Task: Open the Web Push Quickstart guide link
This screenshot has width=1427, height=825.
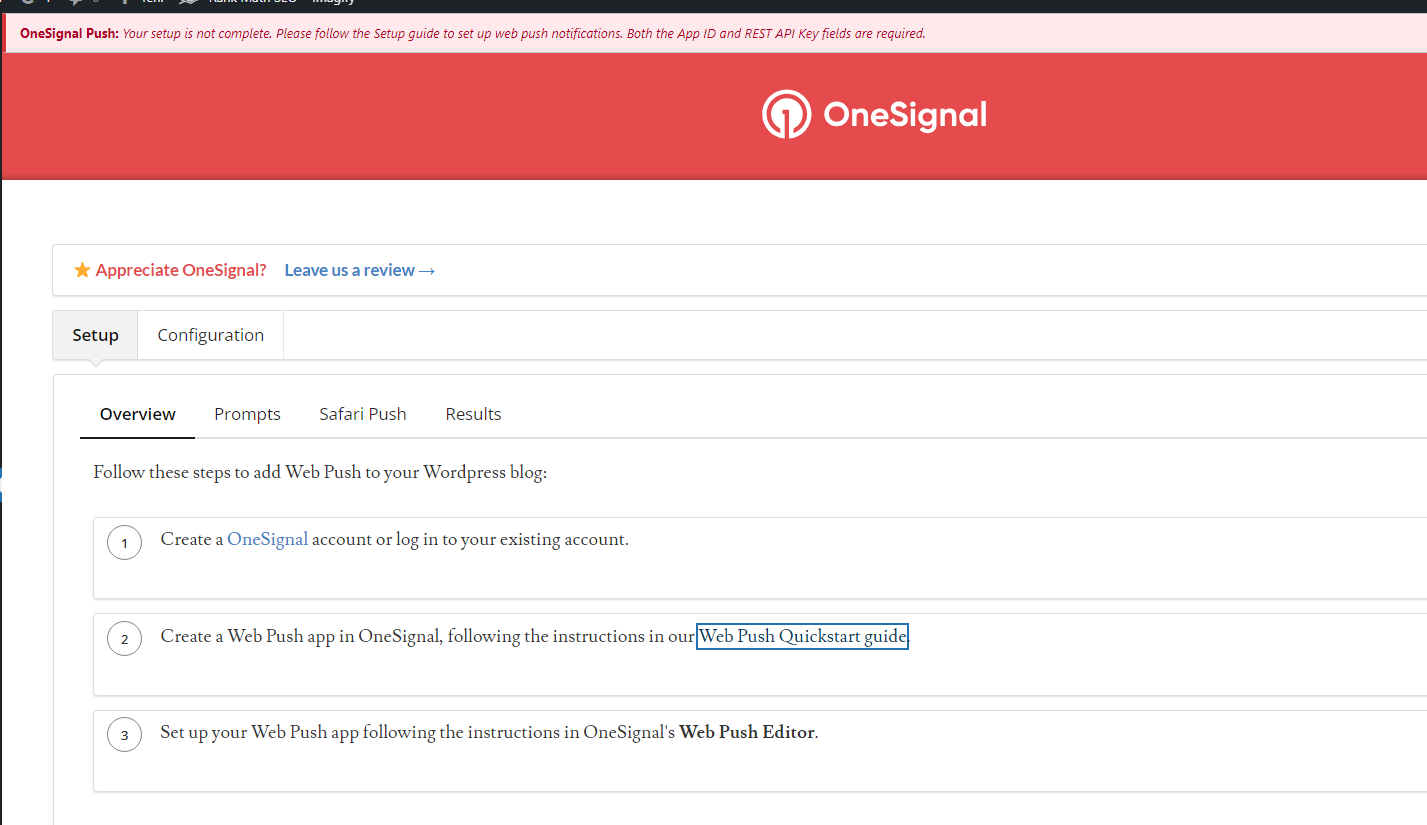Action: 802,636
